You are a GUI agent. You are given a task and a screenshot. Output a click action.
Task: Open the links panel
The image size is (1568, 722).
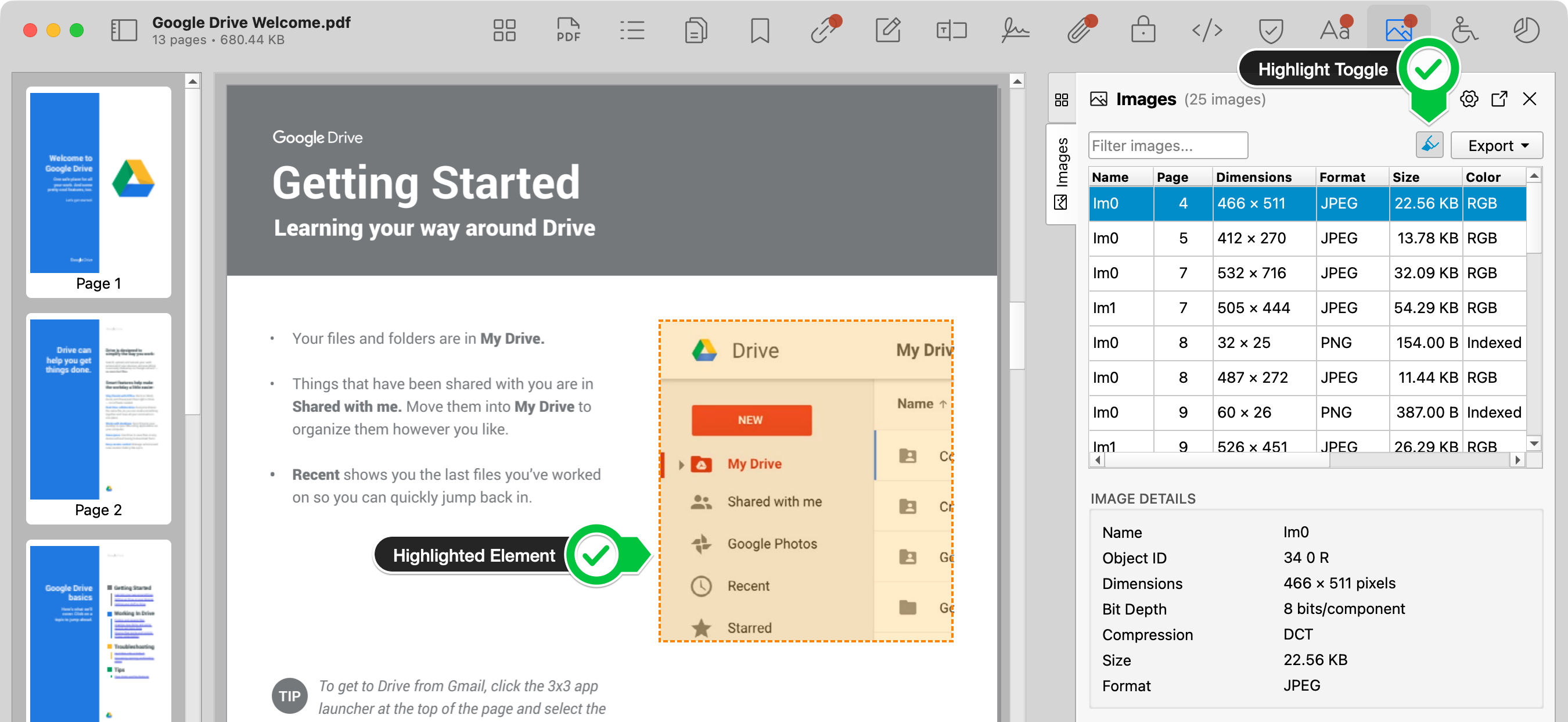click(825, 28)
